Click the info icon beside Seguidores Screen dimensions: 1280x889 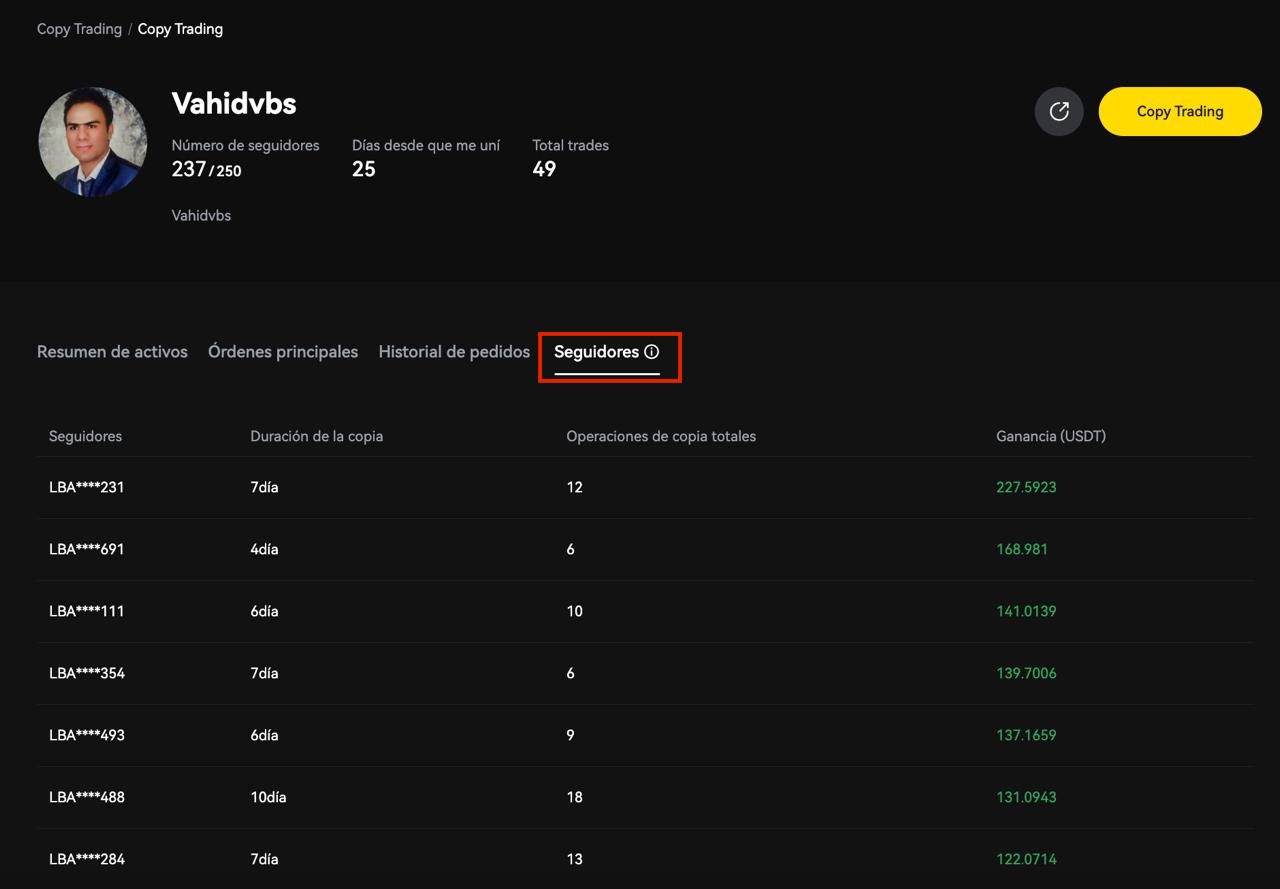652,352
